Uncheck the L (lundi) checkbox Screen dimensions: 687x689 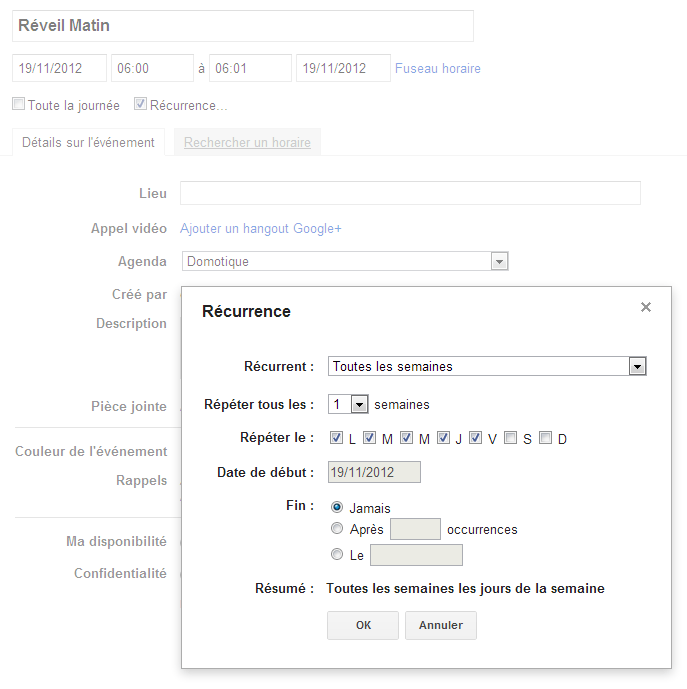[336, 438]
